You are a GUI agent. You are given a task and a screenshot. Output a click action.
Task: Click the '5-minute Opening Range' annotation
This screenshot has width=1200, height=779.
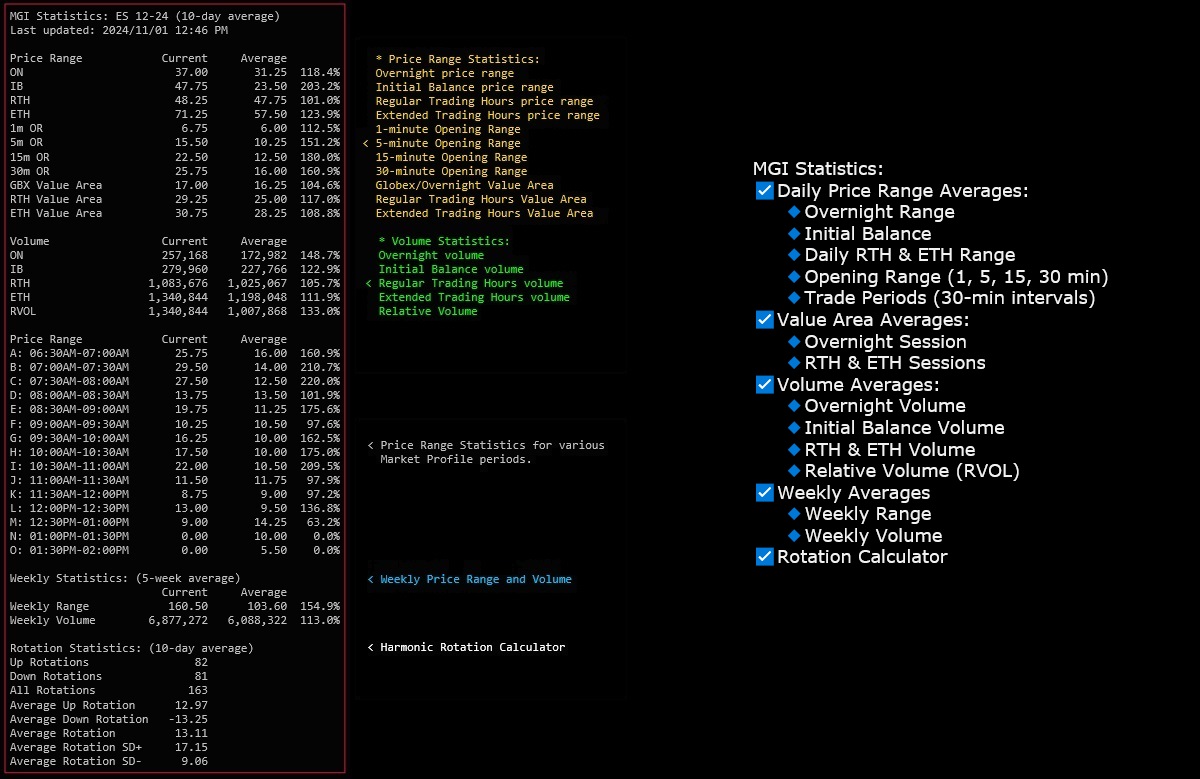(x=448, y=143)
